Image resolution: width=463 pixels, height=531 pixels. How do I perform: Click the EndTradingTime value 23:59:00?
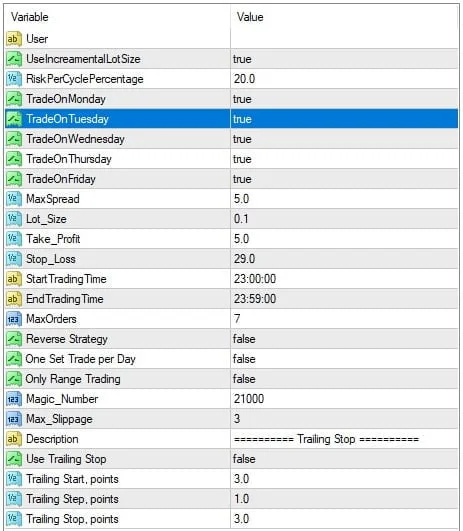(x=255, y=299)
